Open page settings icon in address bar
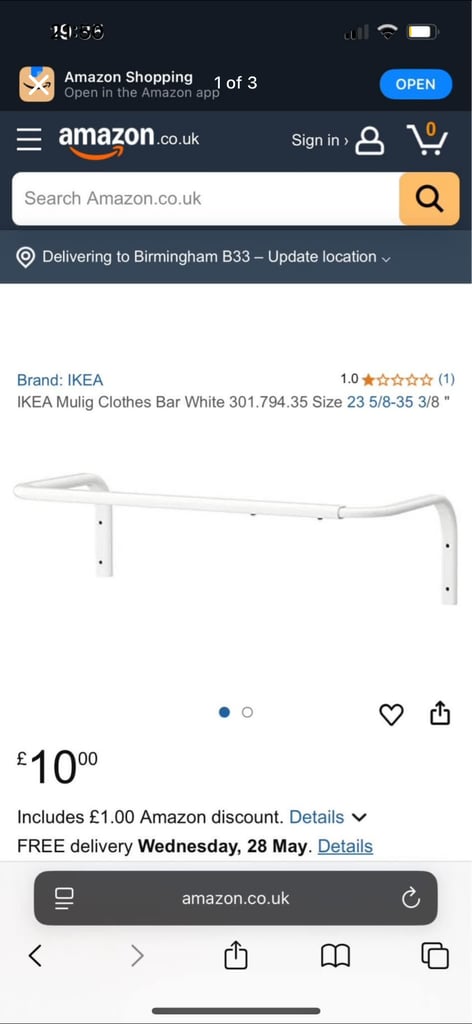Viewport: 472px width, 1024px height. click(64, 899)
